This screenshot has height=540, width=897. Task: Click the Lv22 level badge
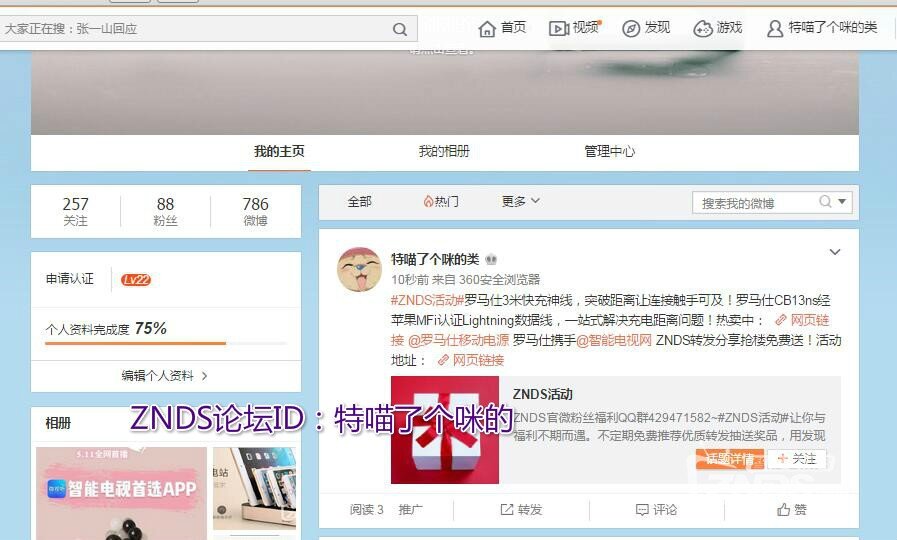coord(136,280)
